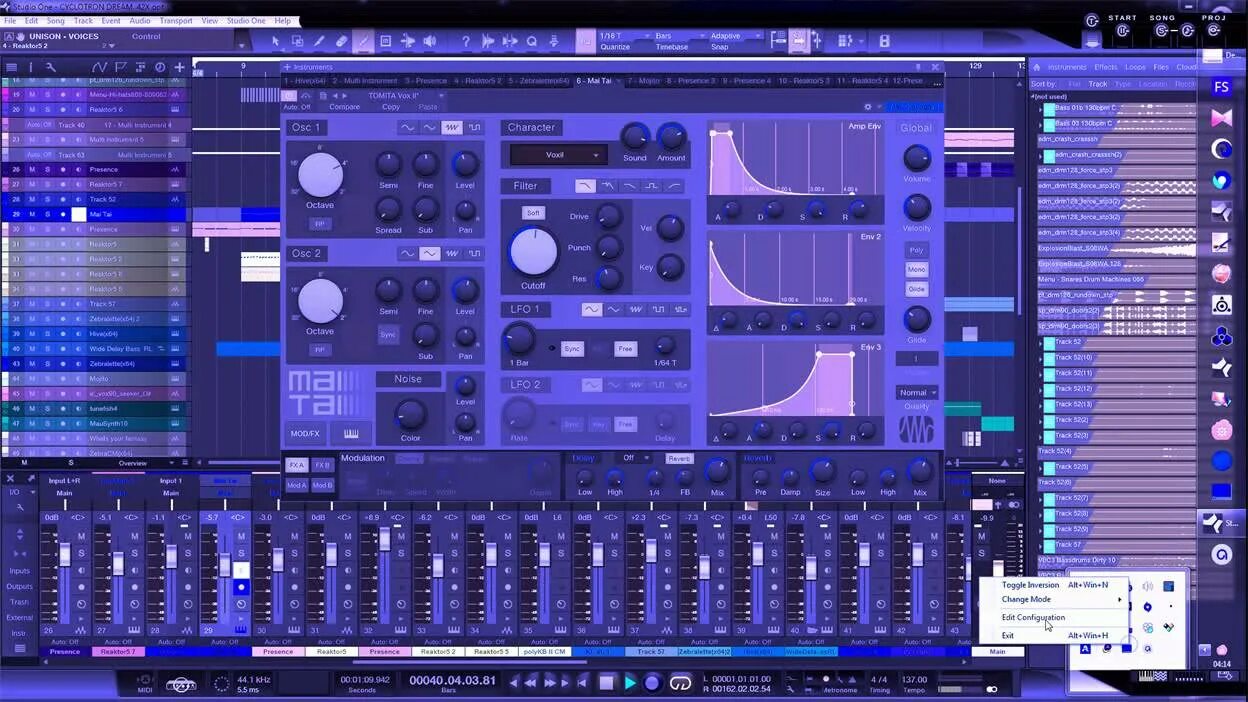Viewport: 1248px width, 702px height.
Task: Click the Copy preset button
Action: tap(389, 106)
